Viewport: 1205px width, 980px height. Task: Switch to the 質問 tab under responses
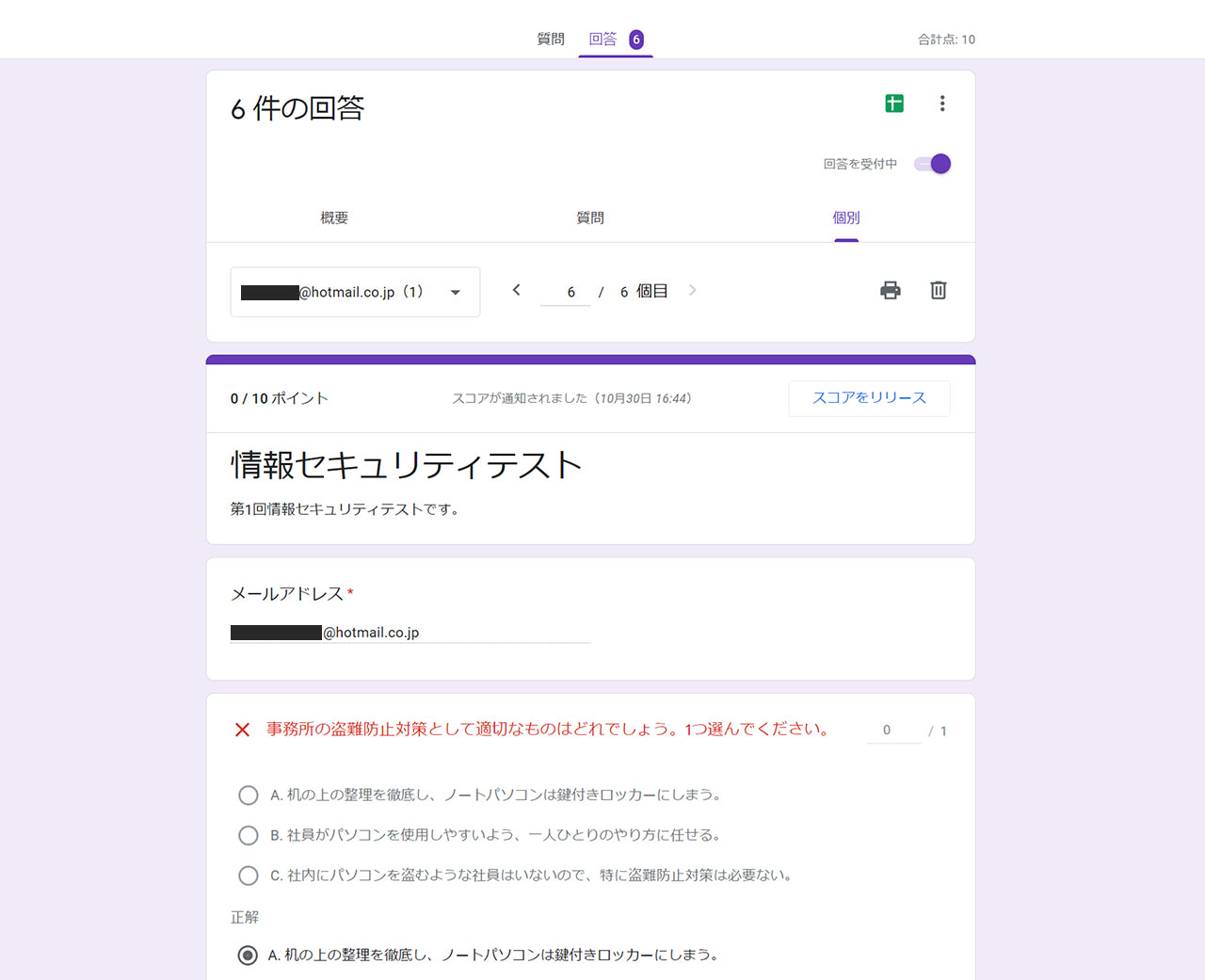coord(590,217)
